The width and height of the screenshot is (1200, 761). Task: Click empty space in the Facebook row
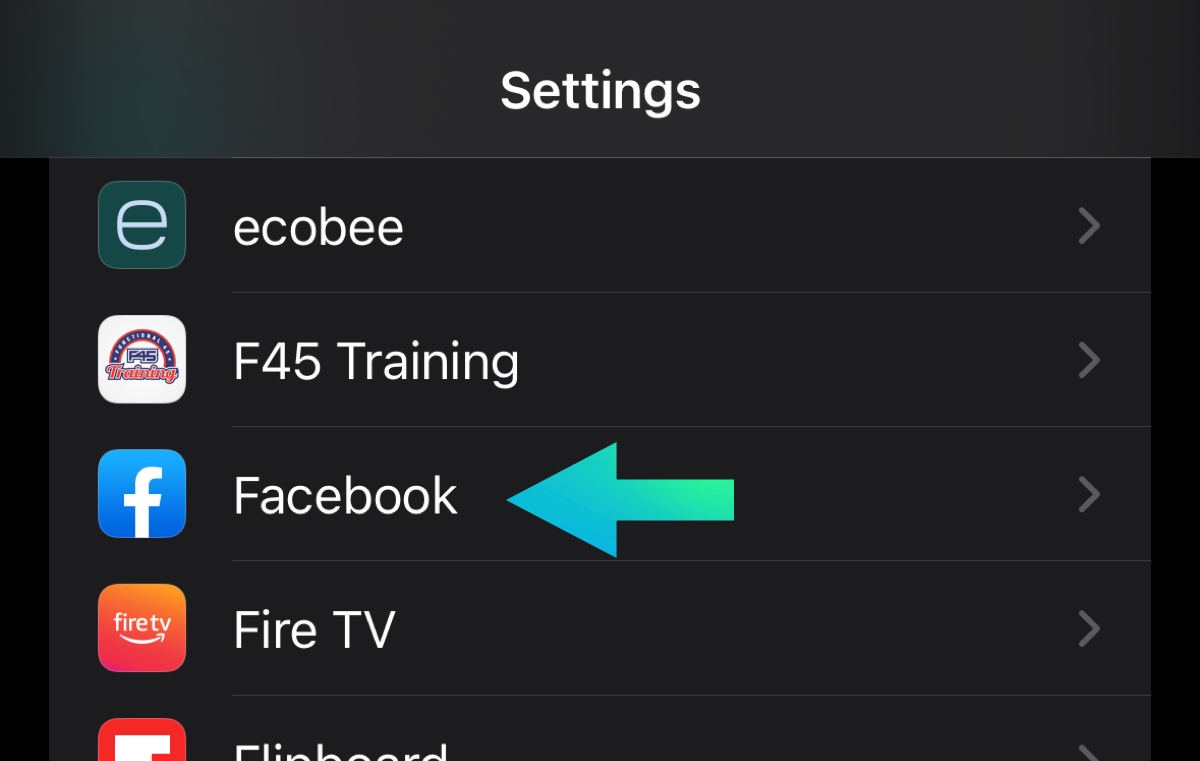pos(900,495)
